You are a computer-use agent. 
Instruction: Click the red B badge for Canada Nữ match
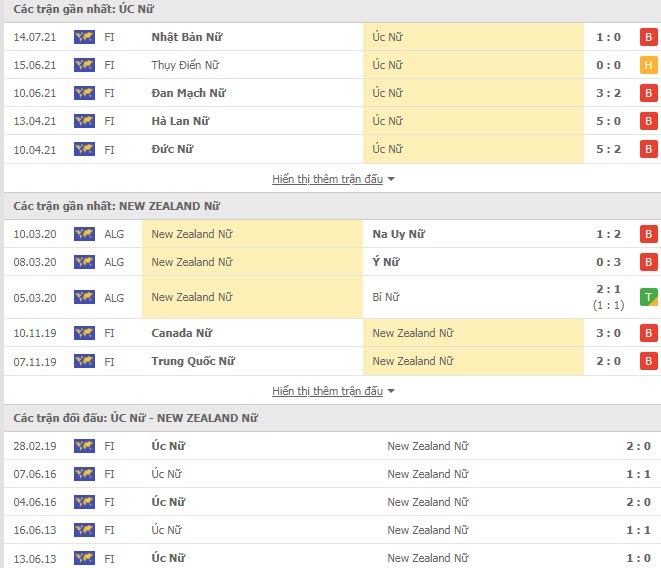649,333
